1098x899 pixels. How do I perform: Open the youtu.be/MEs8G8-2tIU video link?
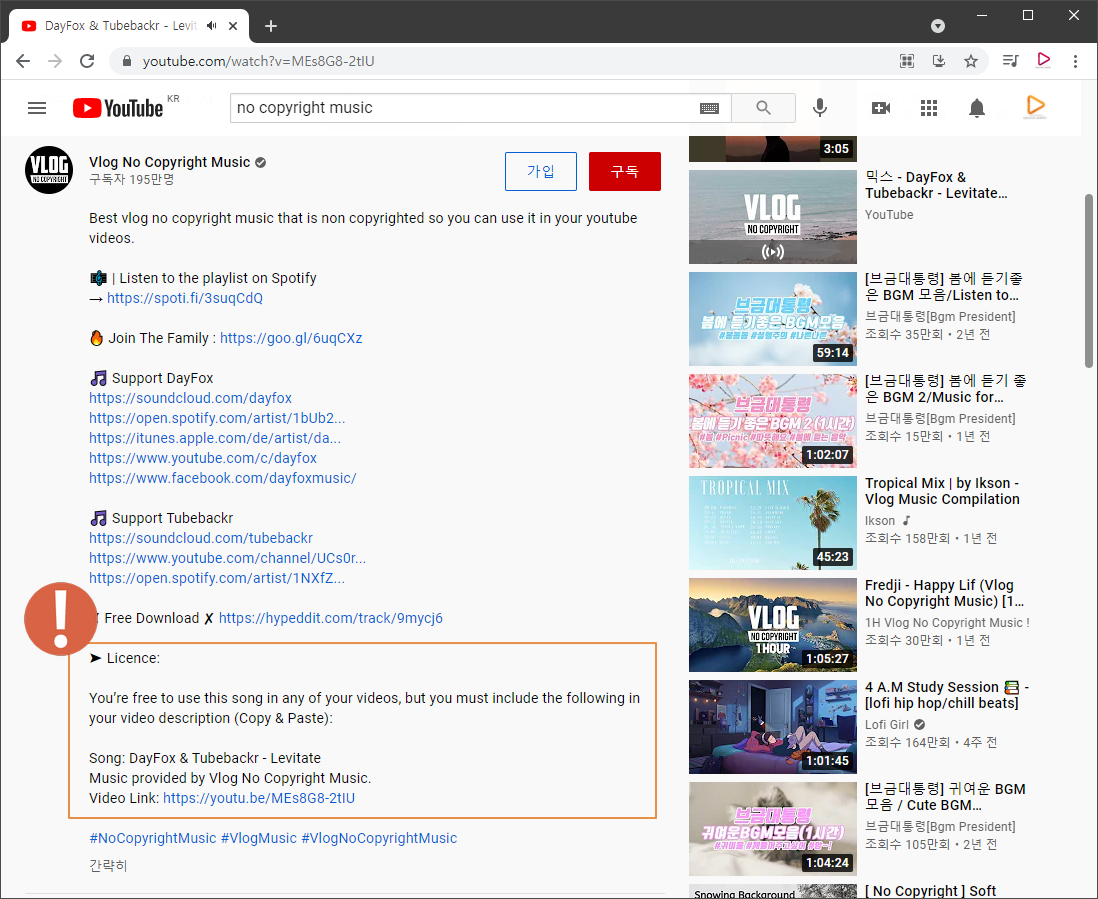[259, 798]
